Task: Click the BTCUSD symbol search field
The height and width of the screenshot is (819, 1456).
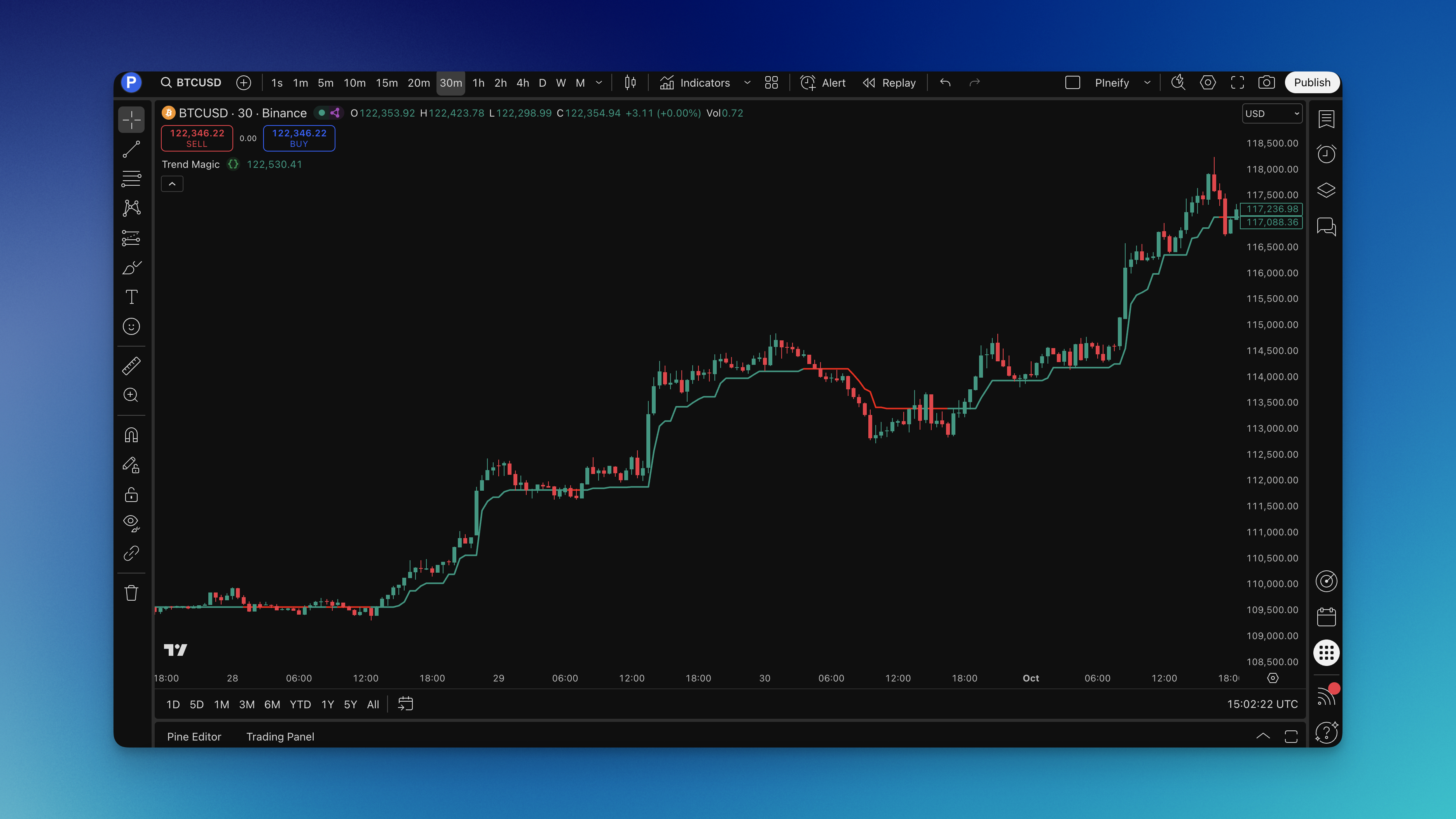Action: point(191,82)
